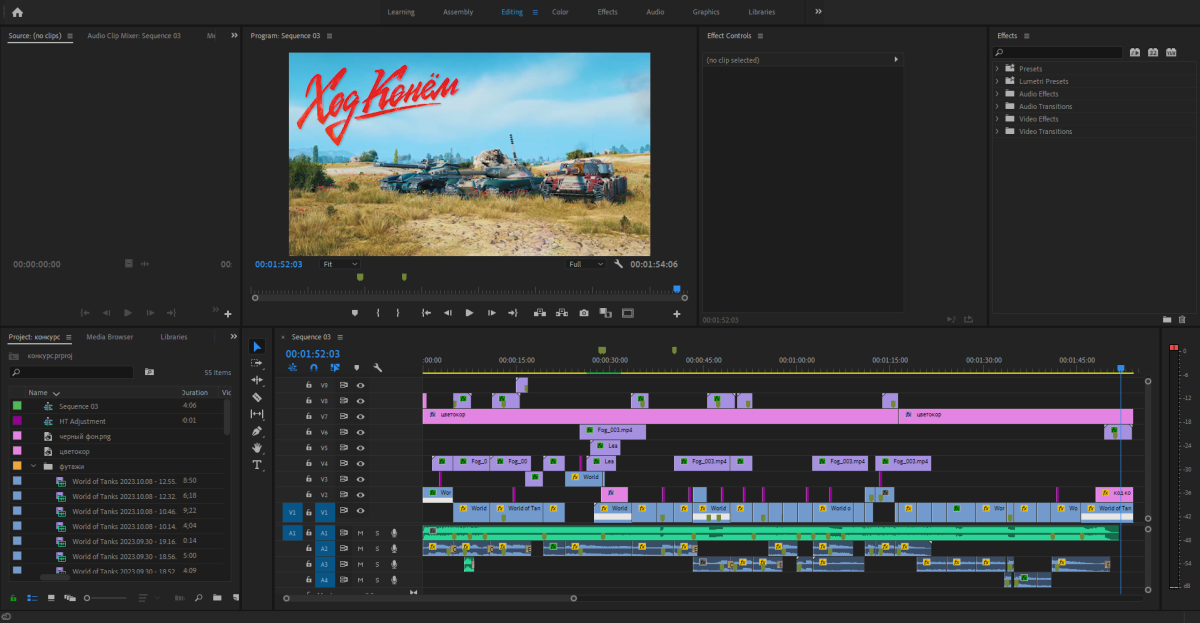Viewport: 1200px width, 623px height.
Task: Mute audio track A1
Action: (x=360, y=533)
